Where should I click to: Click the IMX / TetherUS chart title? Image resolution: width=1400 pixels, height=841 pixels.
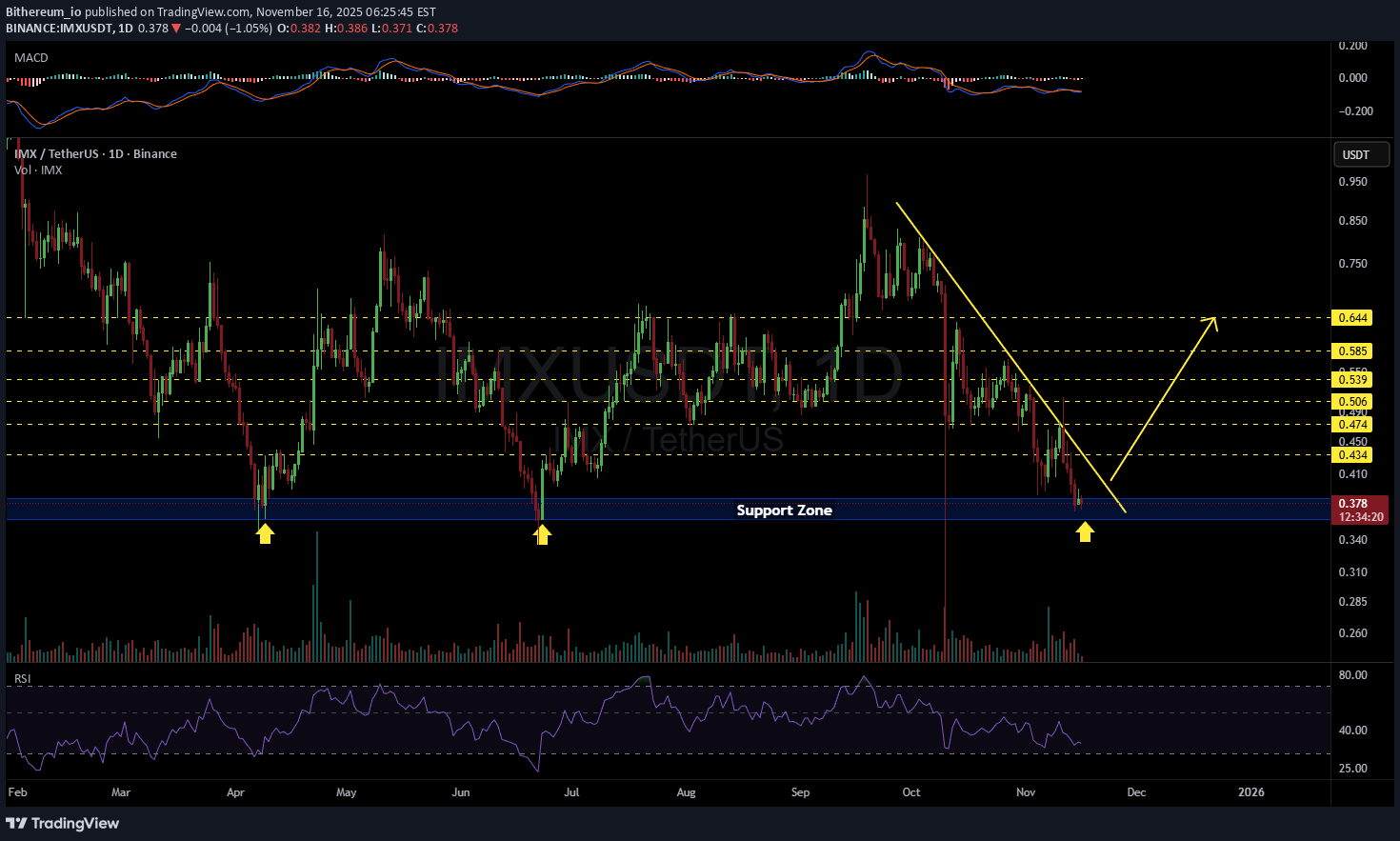95,154
